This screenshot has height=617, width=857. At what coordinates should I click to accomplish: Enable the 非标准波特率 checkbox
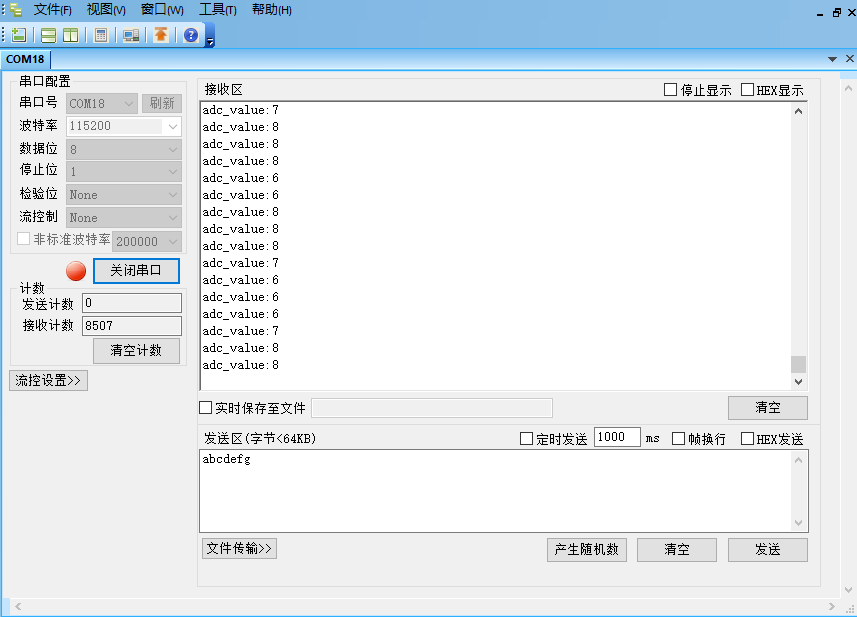tap(24, 239)
